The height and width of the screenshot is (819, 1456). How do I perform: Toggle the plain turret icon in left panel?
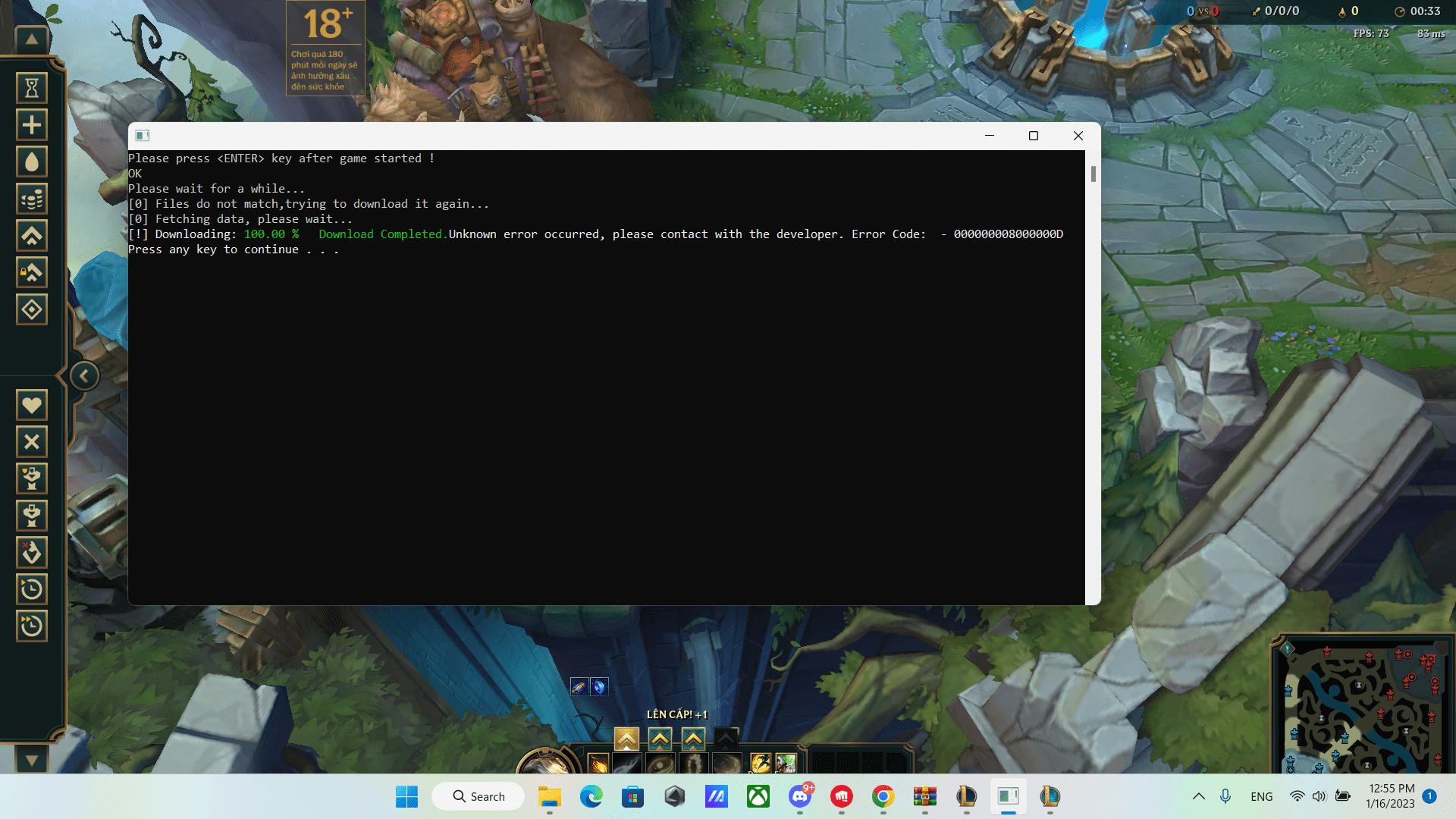[32, 516]
